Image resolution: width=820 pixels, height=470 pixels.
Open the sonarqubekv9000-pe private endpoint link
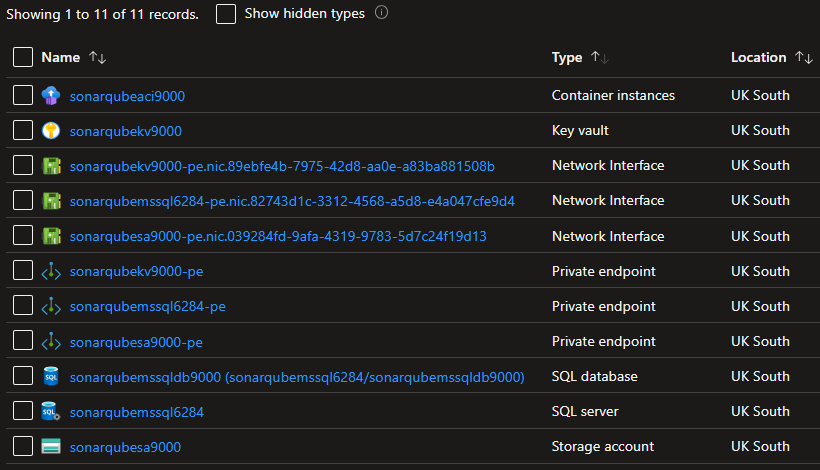point(136,271)
